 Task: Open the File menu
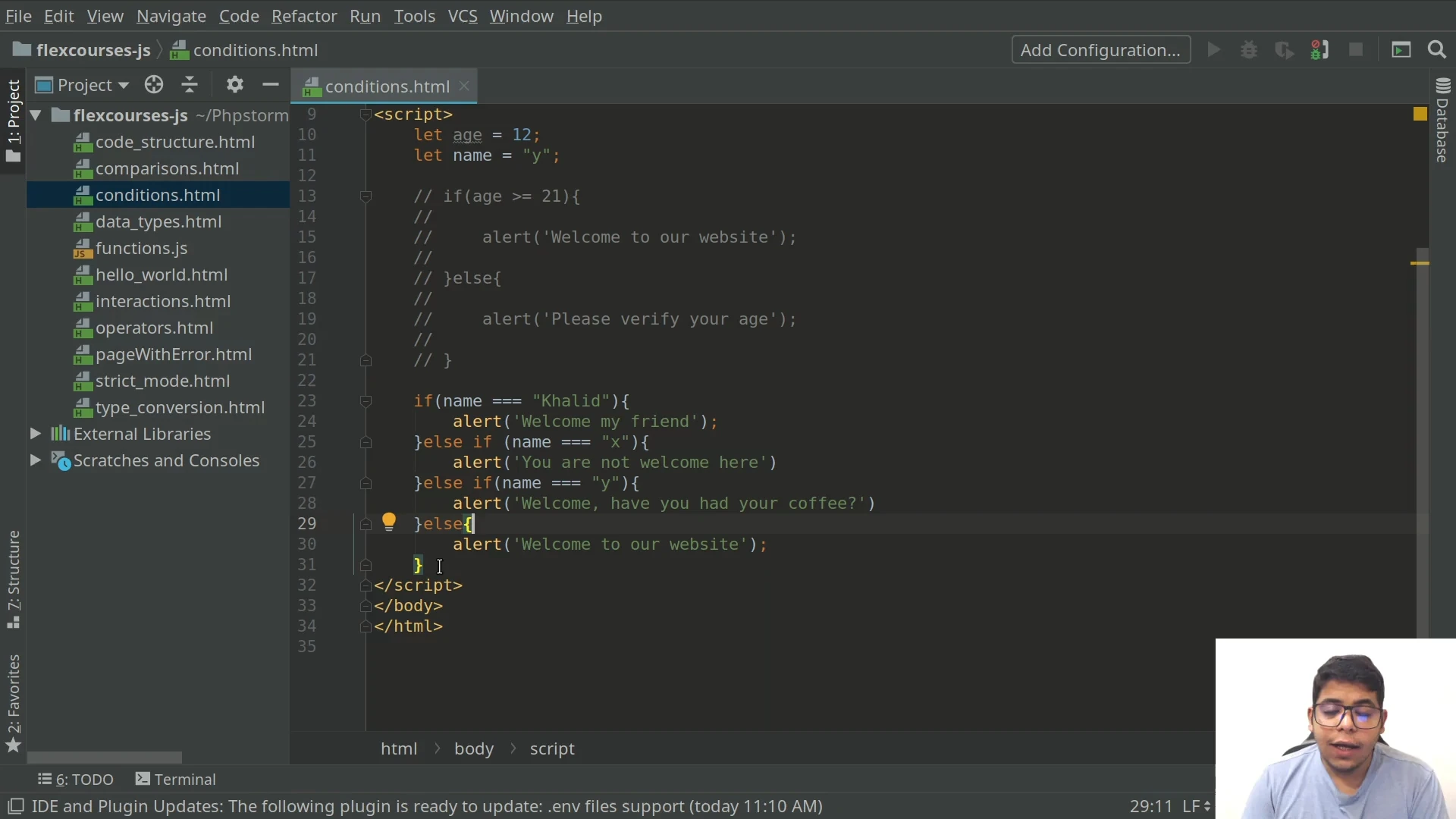tap(18, 16)
